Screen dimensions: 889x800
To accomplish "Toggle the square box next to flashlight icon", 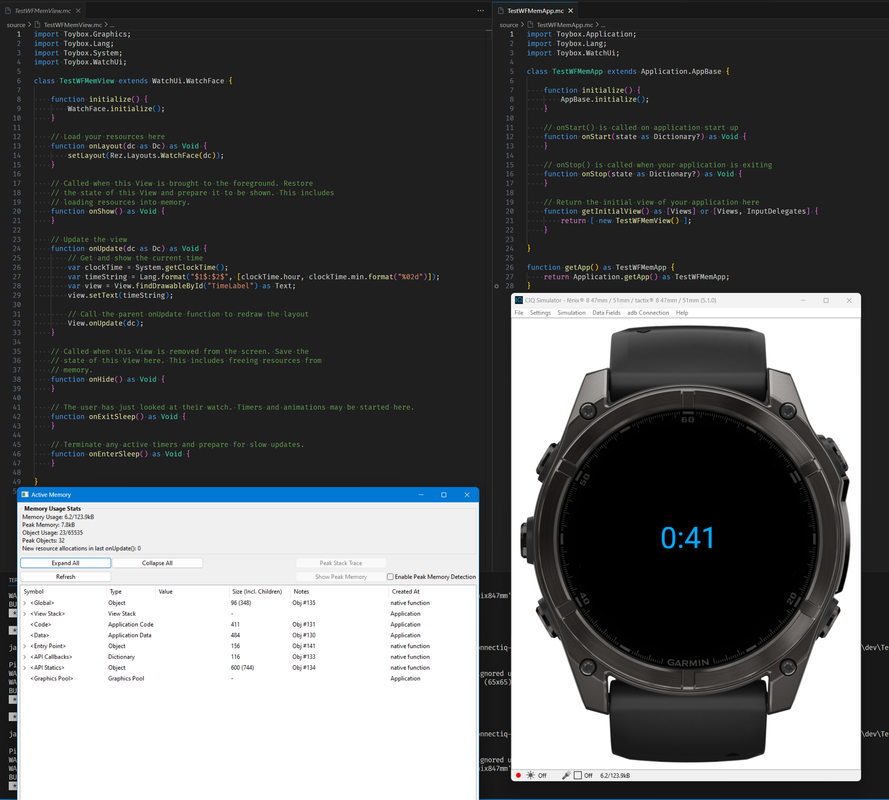I will coord(577,775).
